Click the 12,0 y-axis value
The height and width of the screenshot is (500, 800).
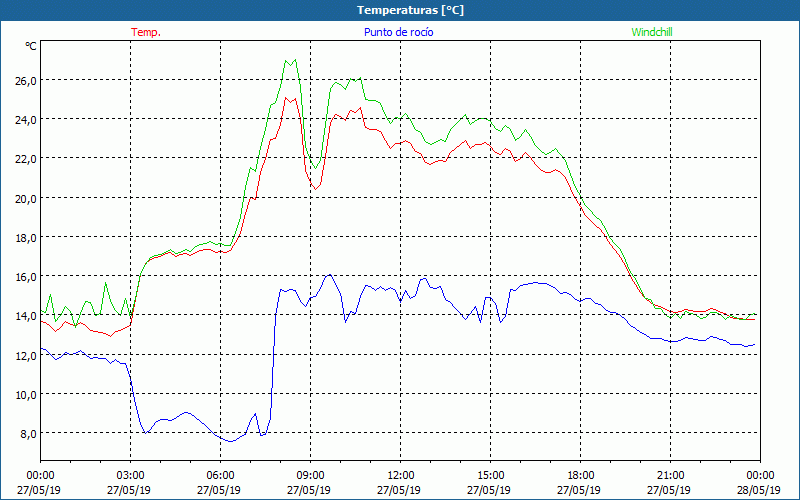(25, 355)
